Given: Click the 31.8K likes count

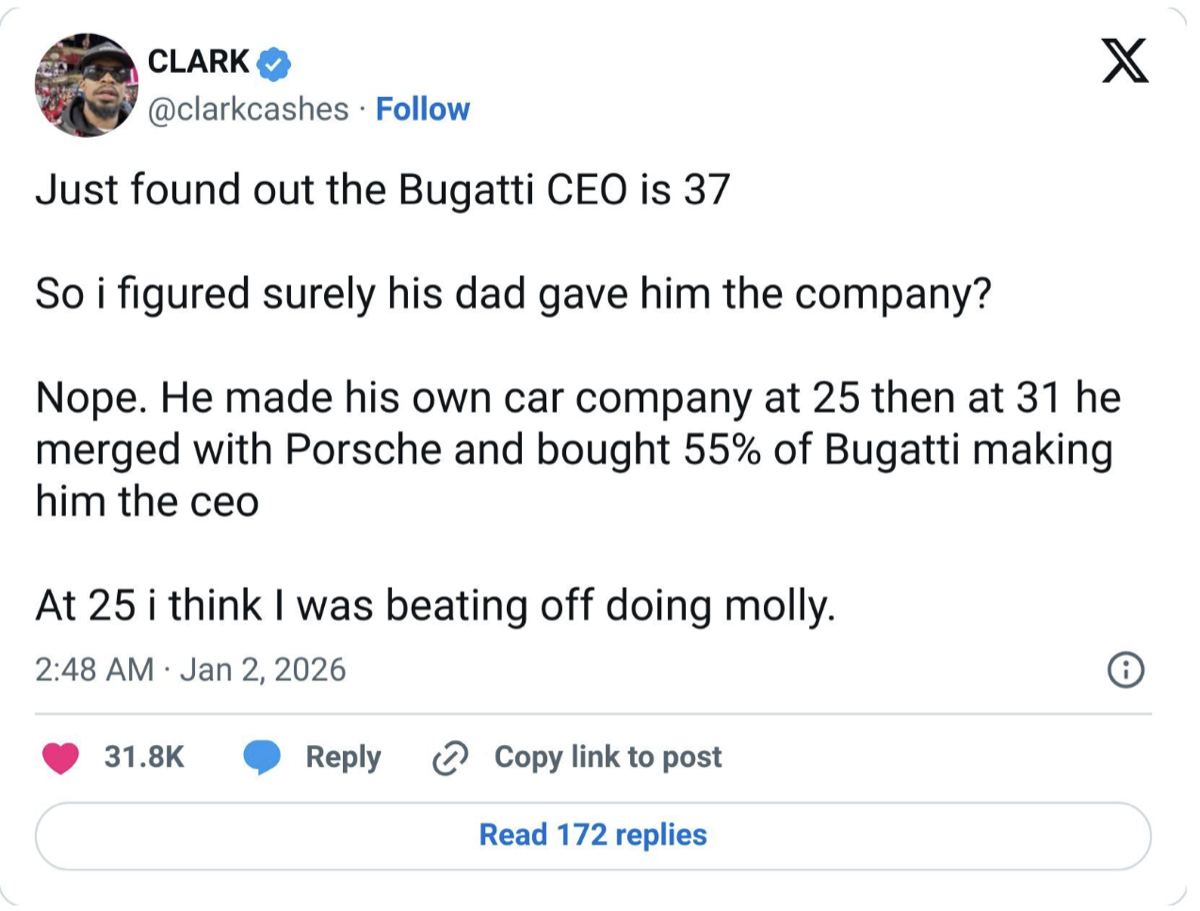Looking at the screenshot, I should (x=144, y=757).
